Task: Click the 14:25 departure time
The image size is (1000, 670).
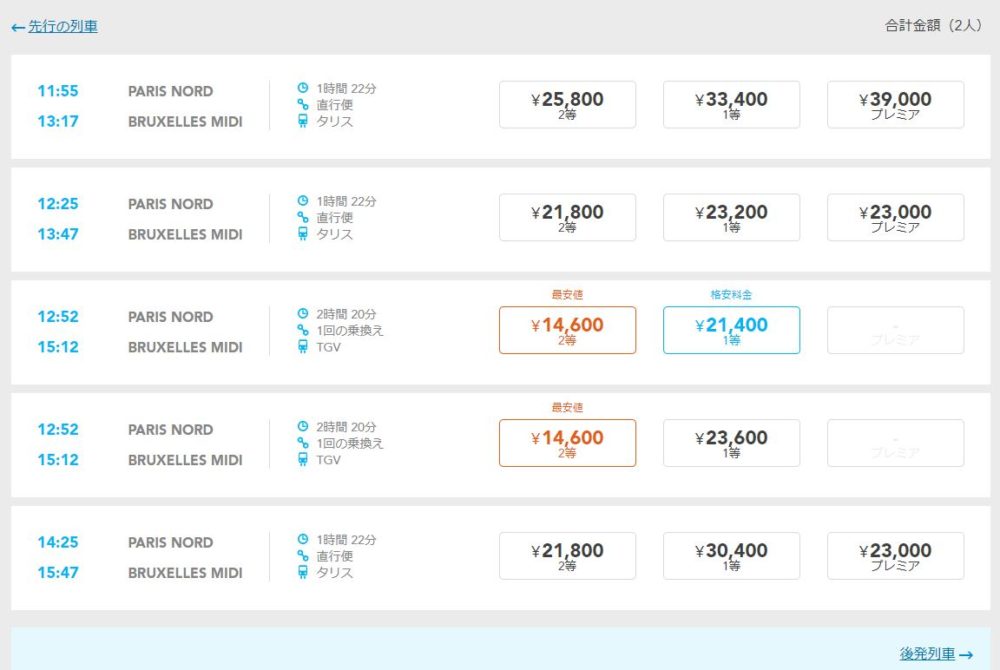Action: [58, 542]
